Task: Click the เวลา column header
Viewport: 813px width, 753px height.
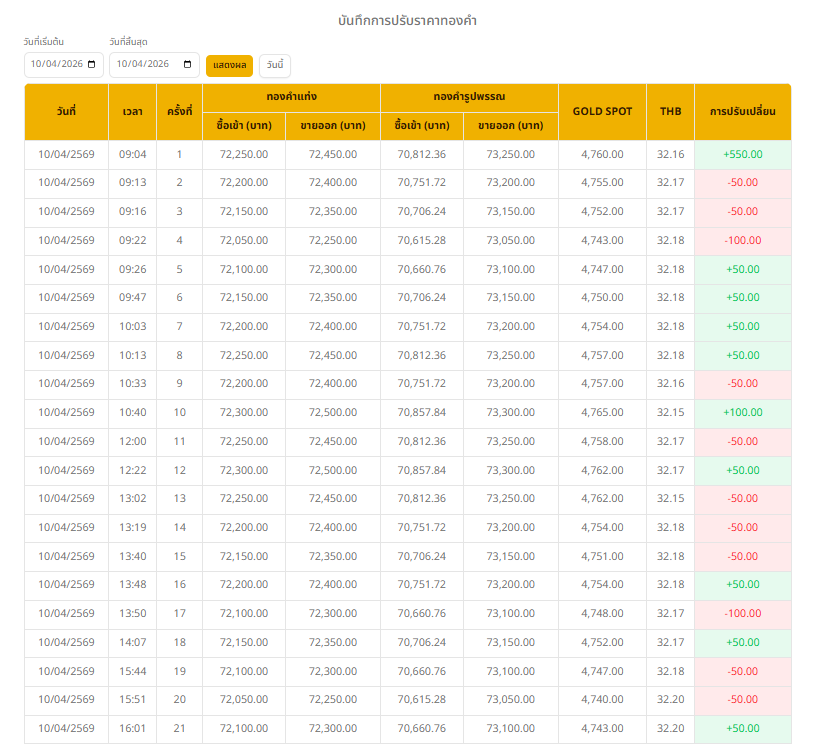Action: click(132, 112)
